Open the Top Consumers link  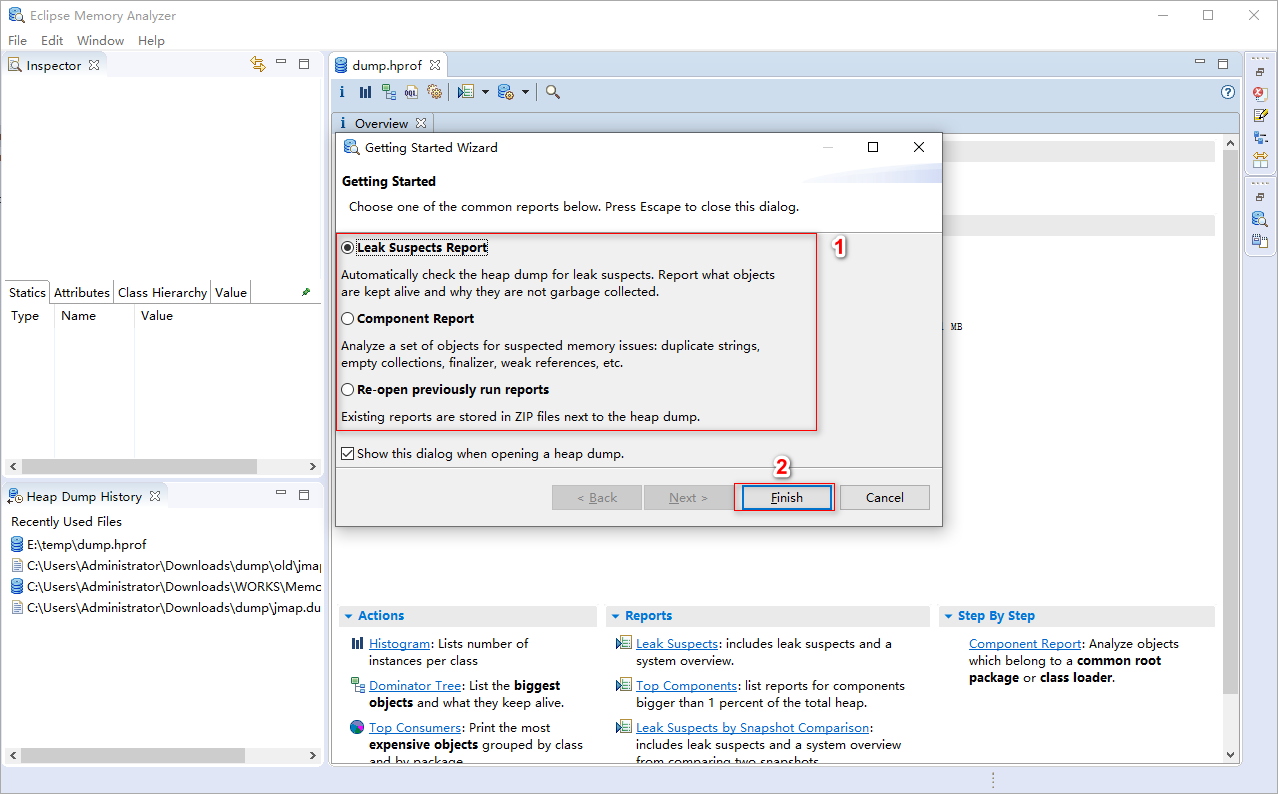[415, 728]
